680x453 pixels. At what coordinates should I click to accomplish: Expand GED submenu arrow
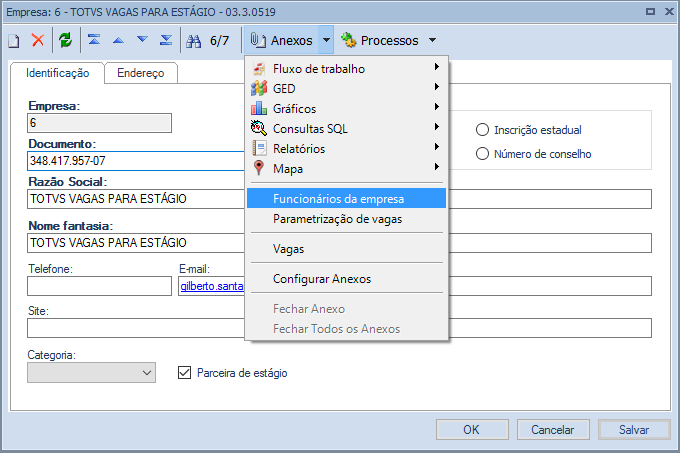[437, 87]
